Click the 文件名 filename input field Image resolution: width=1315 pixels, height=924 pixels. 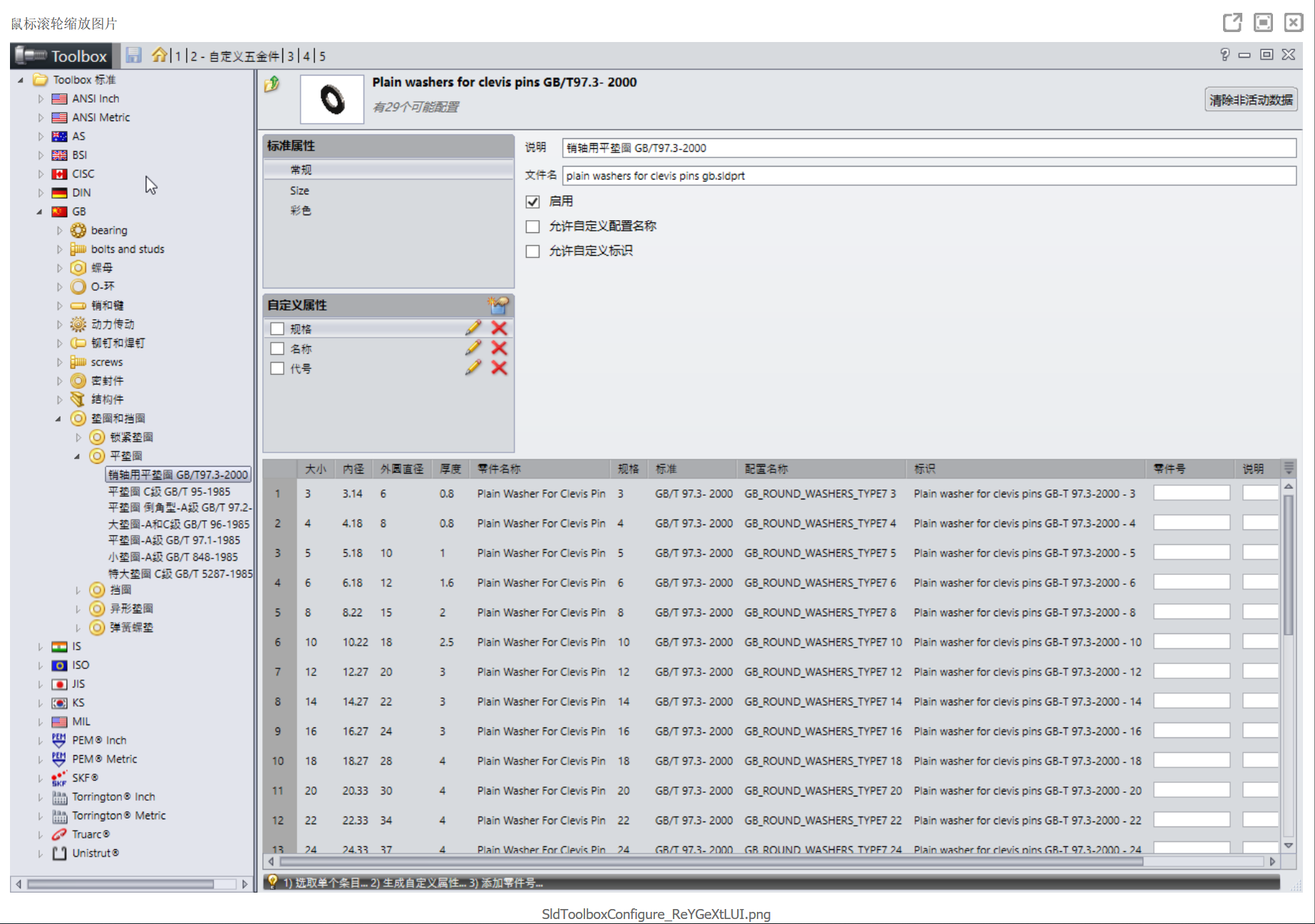929,175
